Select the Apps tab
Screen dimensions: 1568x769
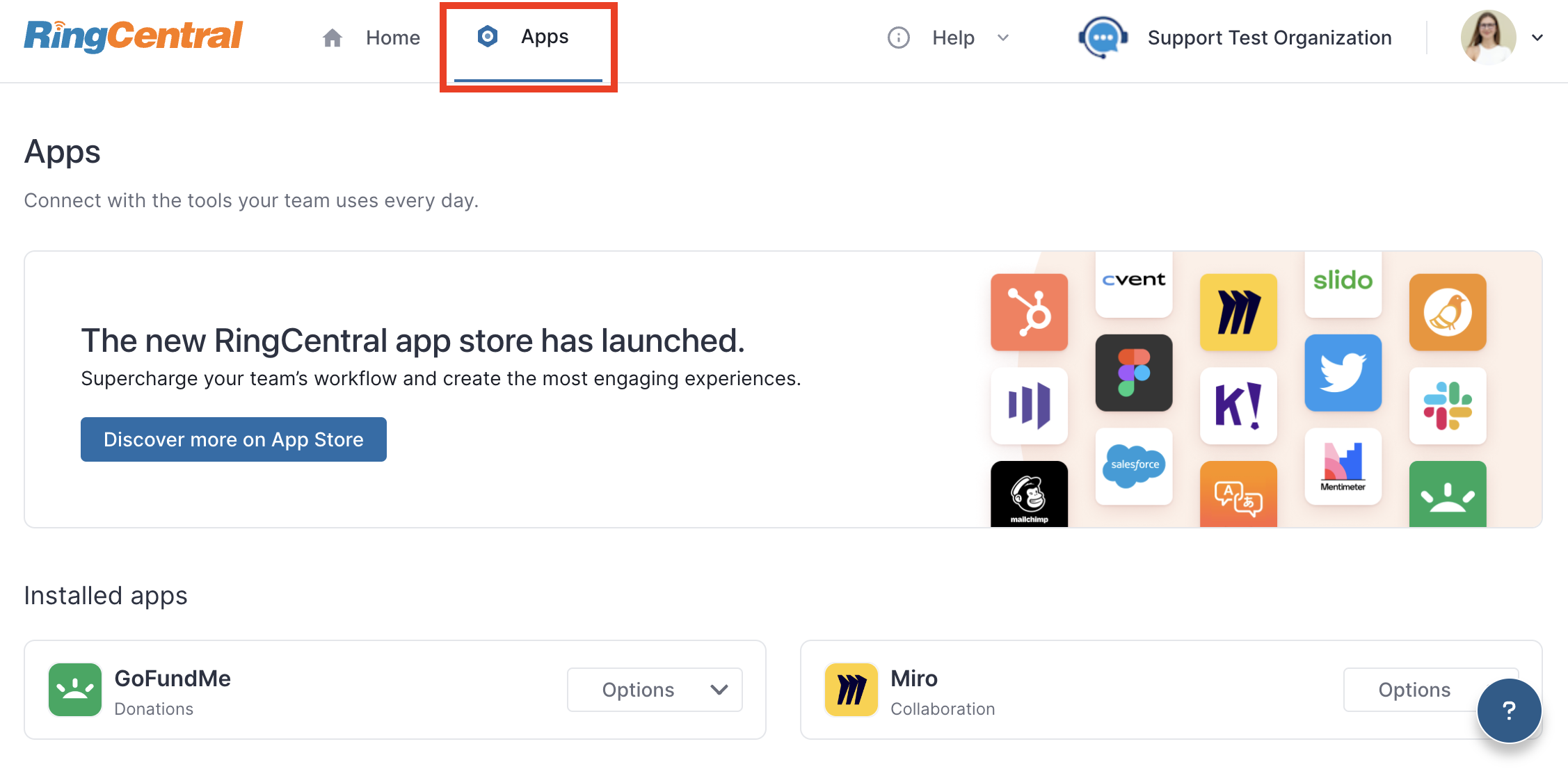click(528, 42)
